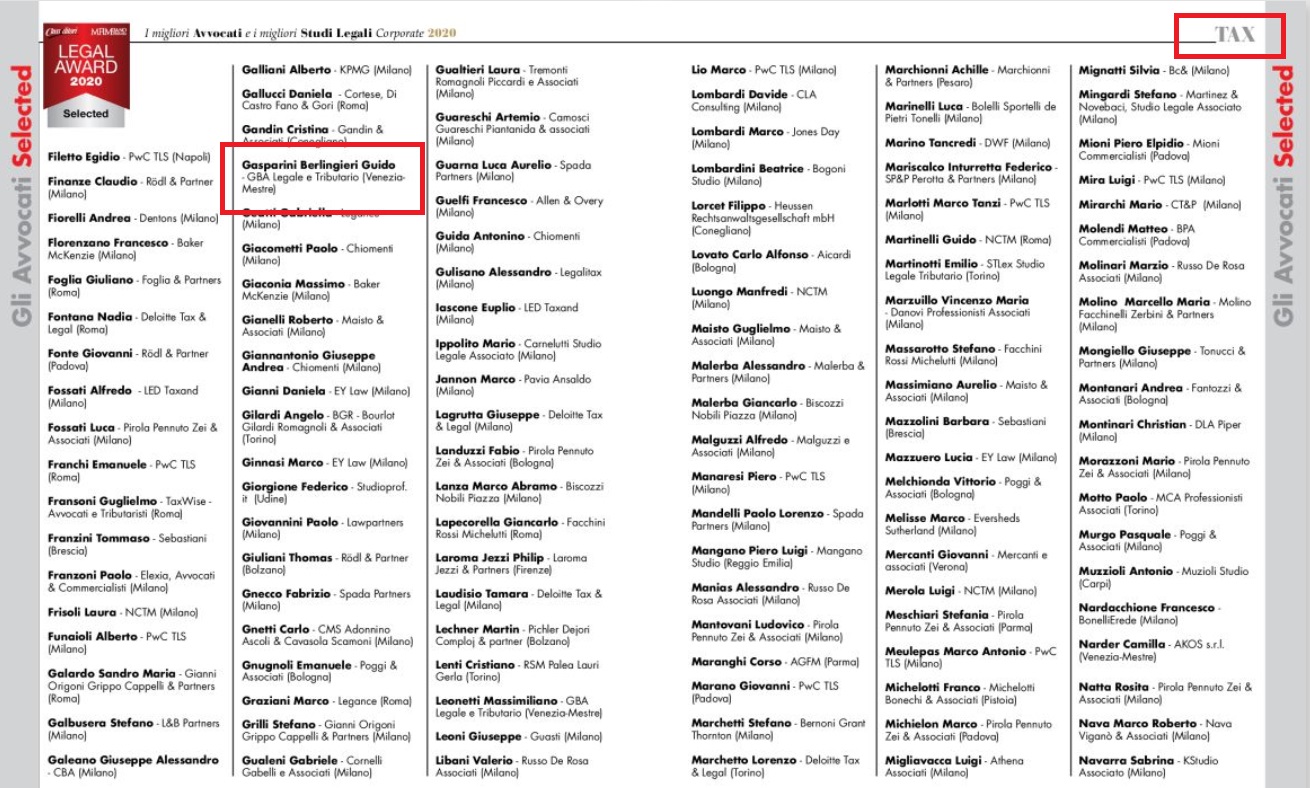Click Fonte Giovanni entry
Screen dimensions: 1310x788
[x=128, y=359]
